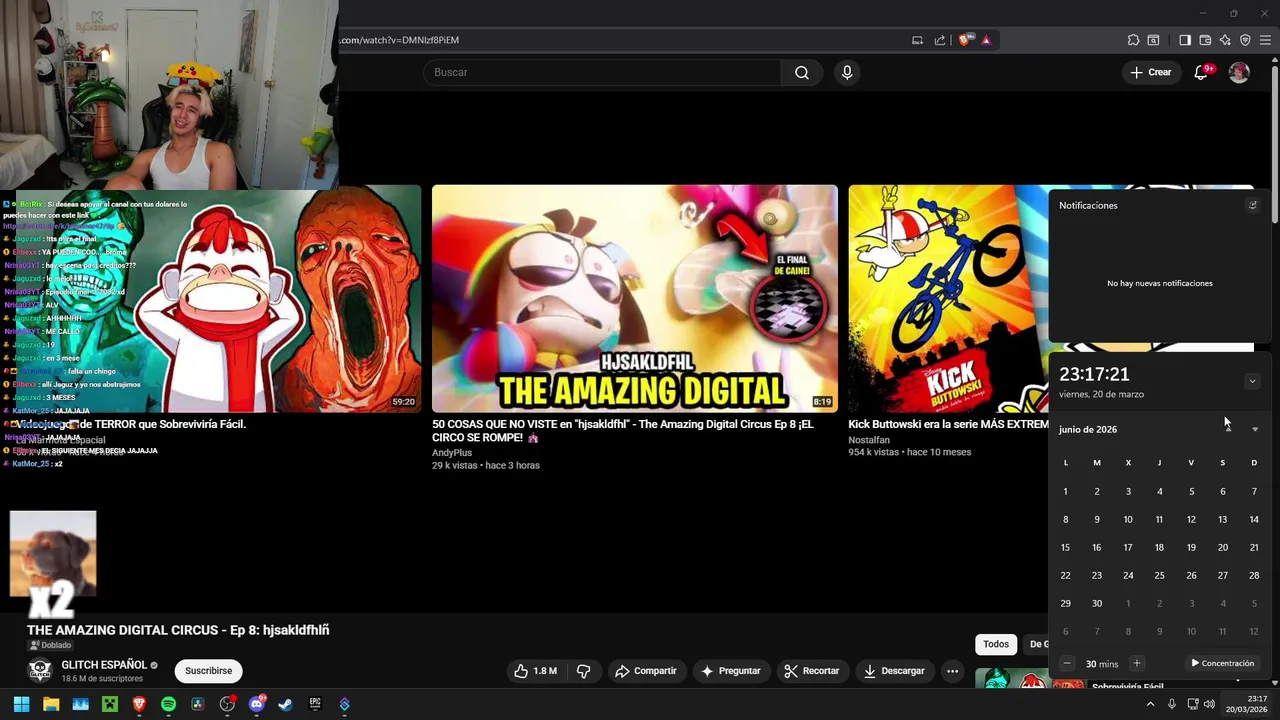Viewport: 1280px width, 720px height.
Task: Click the like button showing 1.8 M
Action: [535, 671]
